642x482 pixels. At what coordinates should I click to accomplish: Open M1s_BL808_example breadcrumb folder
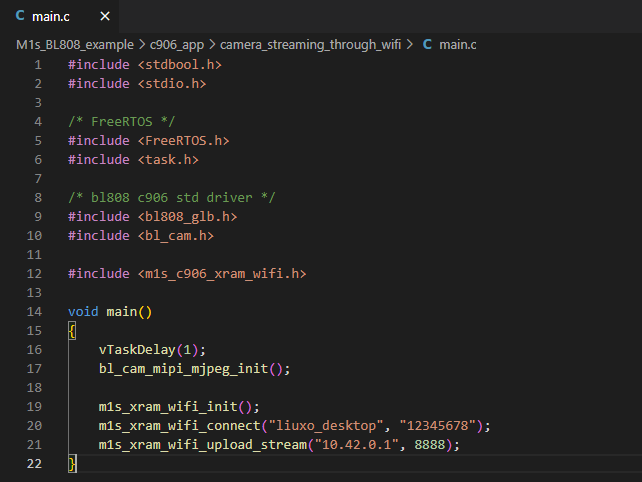[x=75, y=45]
